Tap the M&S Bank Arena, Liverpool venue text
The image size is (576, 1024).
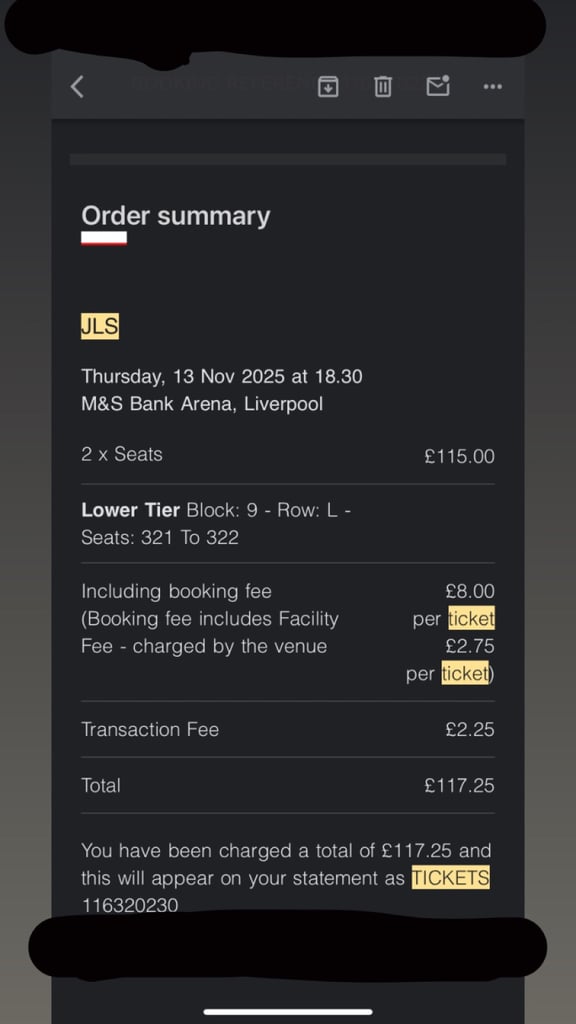(x=202, y=404)
